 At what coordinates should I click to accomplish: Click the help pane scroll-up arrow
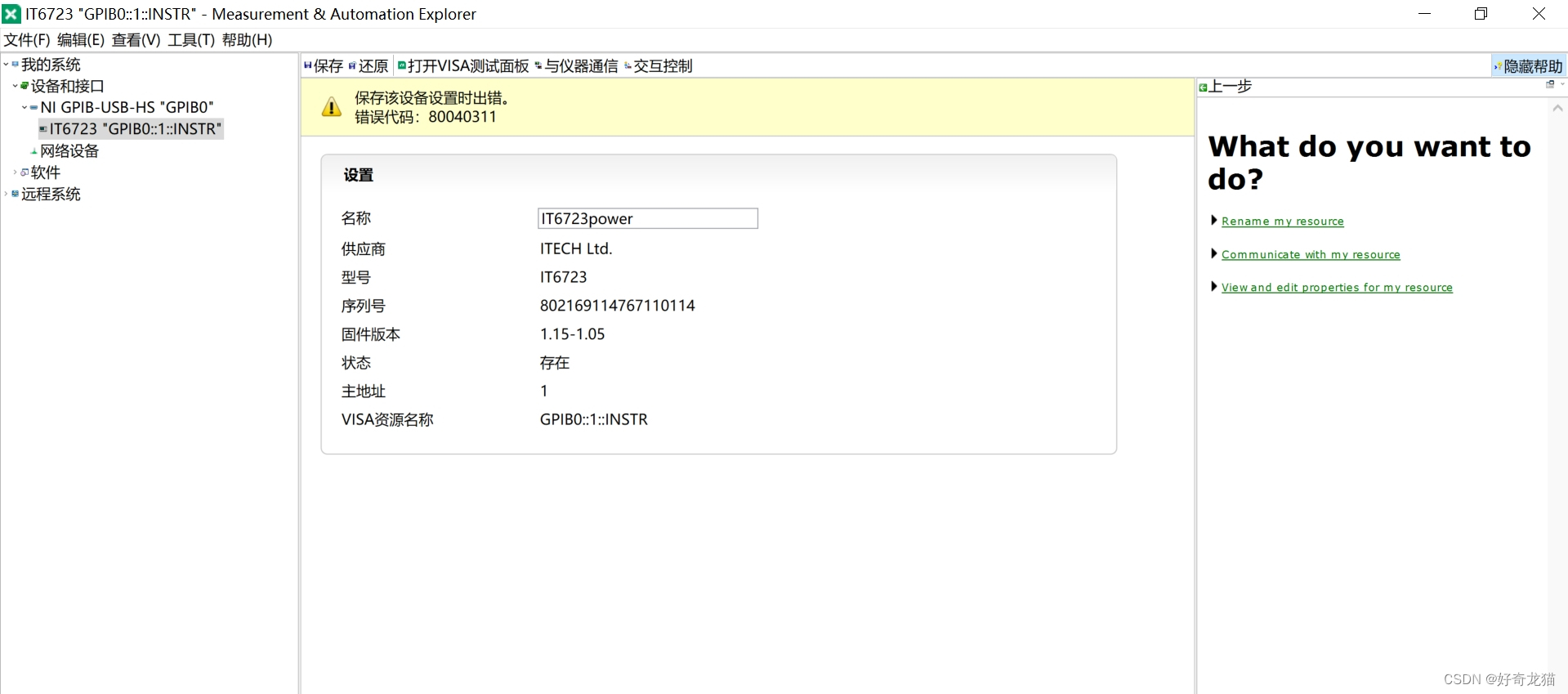point(1557,108)
